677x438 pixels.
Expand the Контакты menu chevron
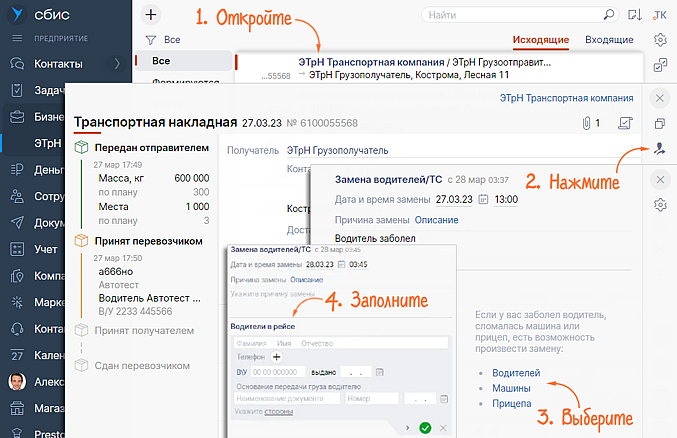117,64
